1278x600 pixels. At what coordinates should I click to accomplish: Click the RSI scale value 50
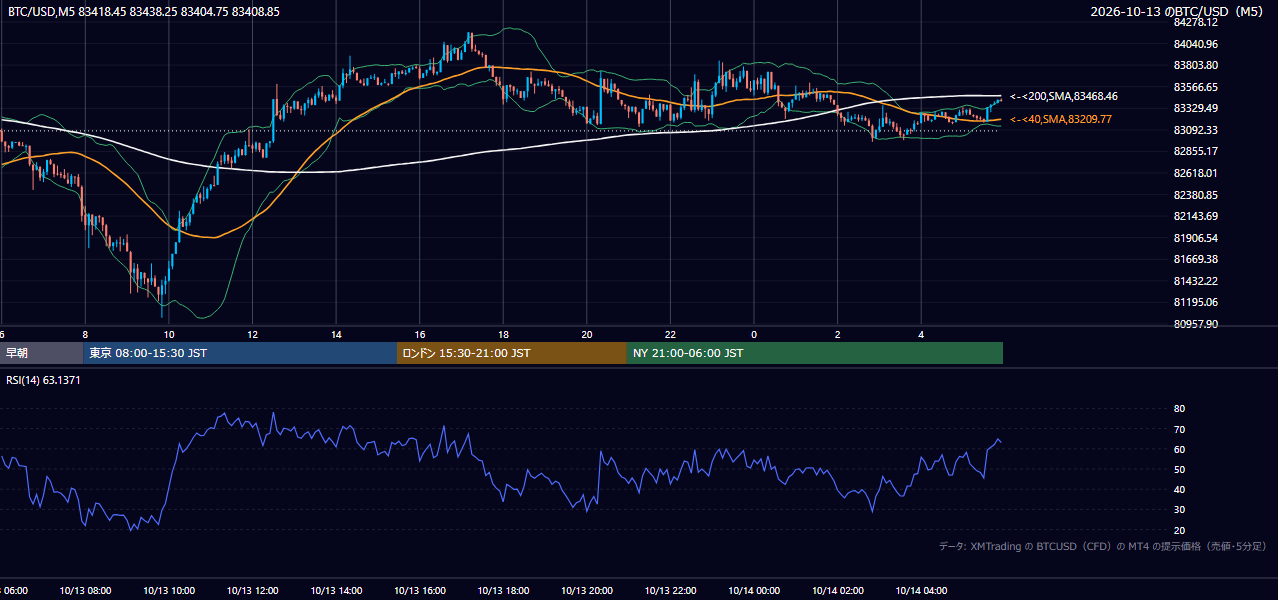pyautogui.click(x=1179, y=469)
